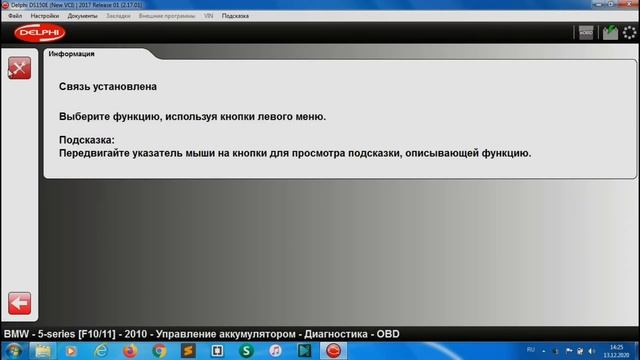Click the vehicle path BMW 5-series text

pyautogui.click(x=202, y=334)
